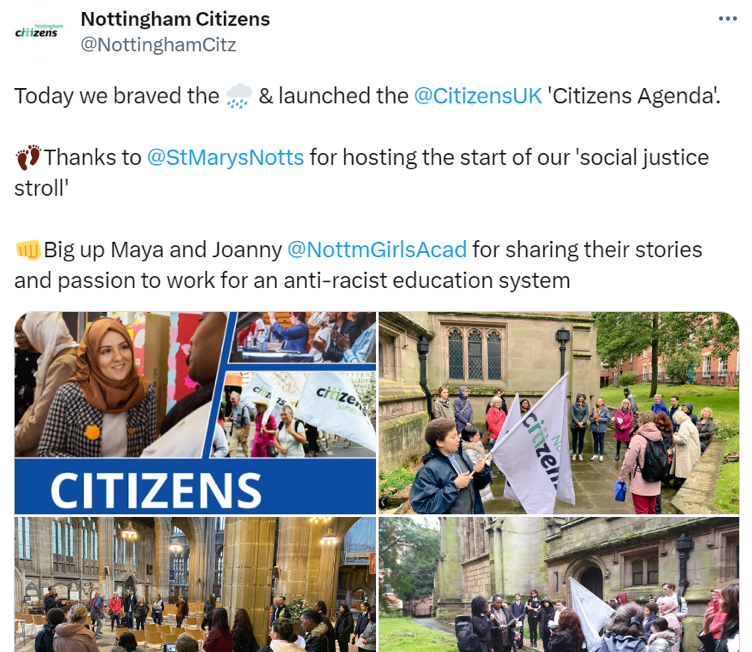This screenshot has height=652, width=752.
Task: Click the 'Citizens Agenda' text in tweet
Action: [x=634, y=95]
